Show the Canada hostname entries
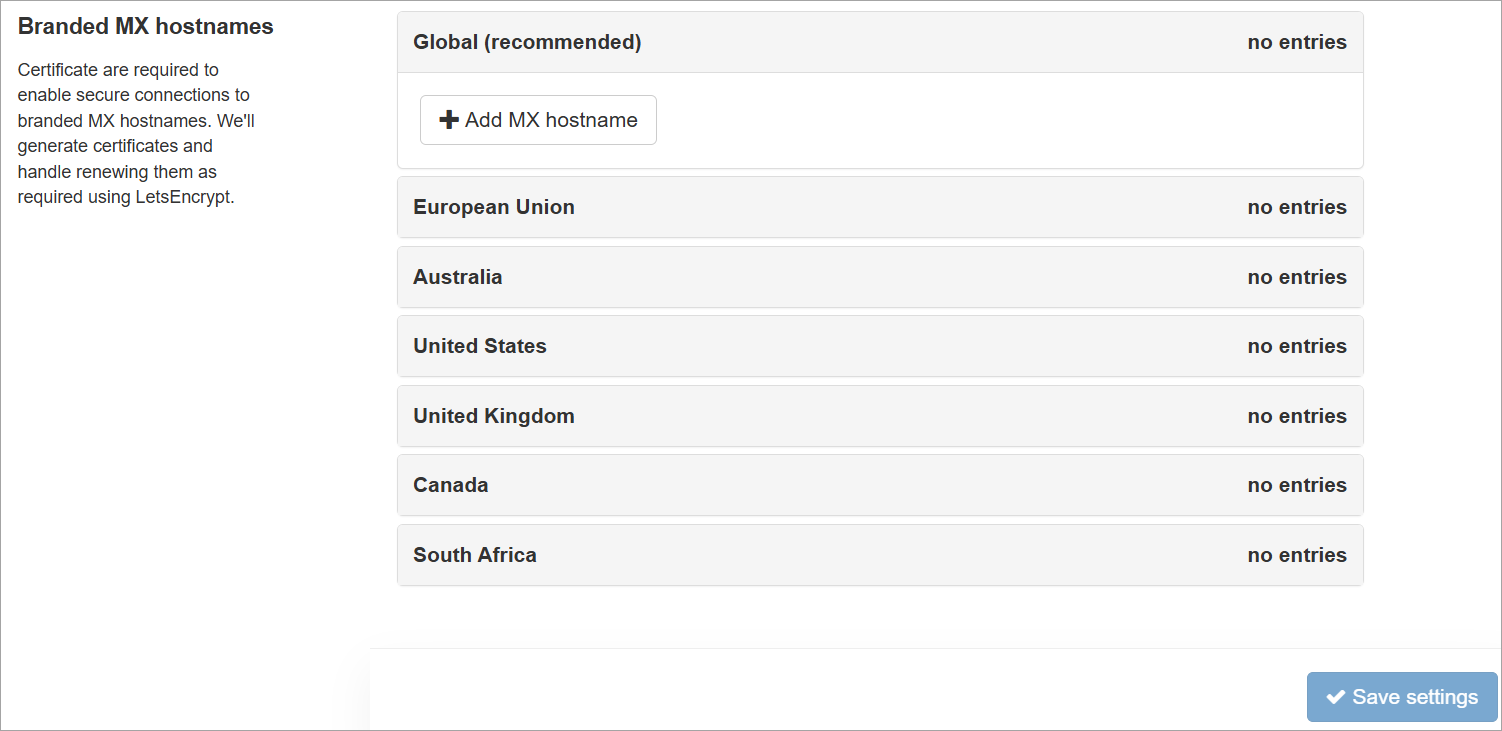The image size is (1502, 731). tap(451, 485)
